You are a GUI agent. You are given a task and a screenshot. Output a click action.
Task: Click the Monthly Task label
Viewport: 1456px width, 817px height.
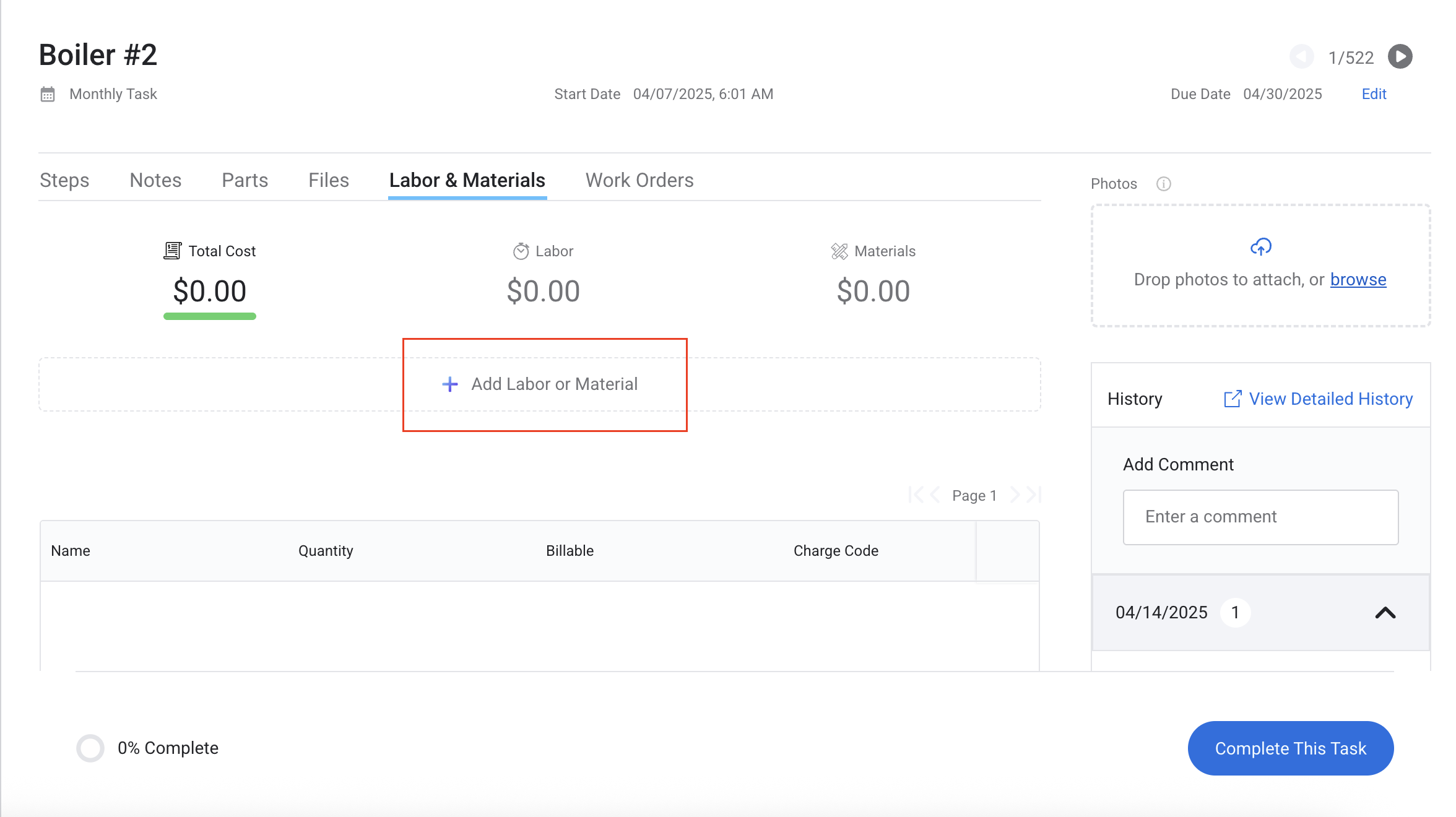[113, 94]
